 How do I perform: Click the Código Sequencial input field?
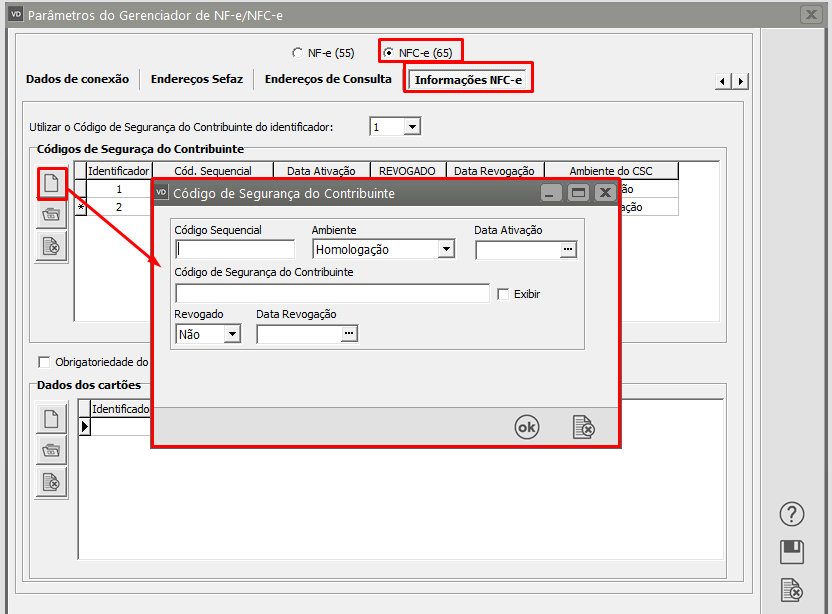coord(235,249)
